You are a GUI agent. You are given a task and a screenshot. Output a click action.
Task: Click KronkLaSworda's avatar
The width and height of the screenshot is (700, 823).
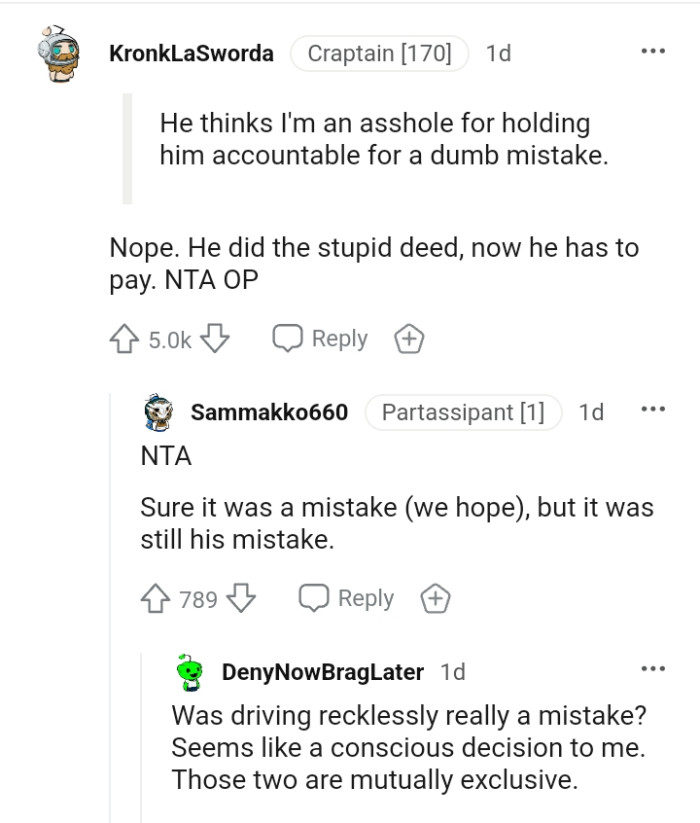tap(58, 53)
